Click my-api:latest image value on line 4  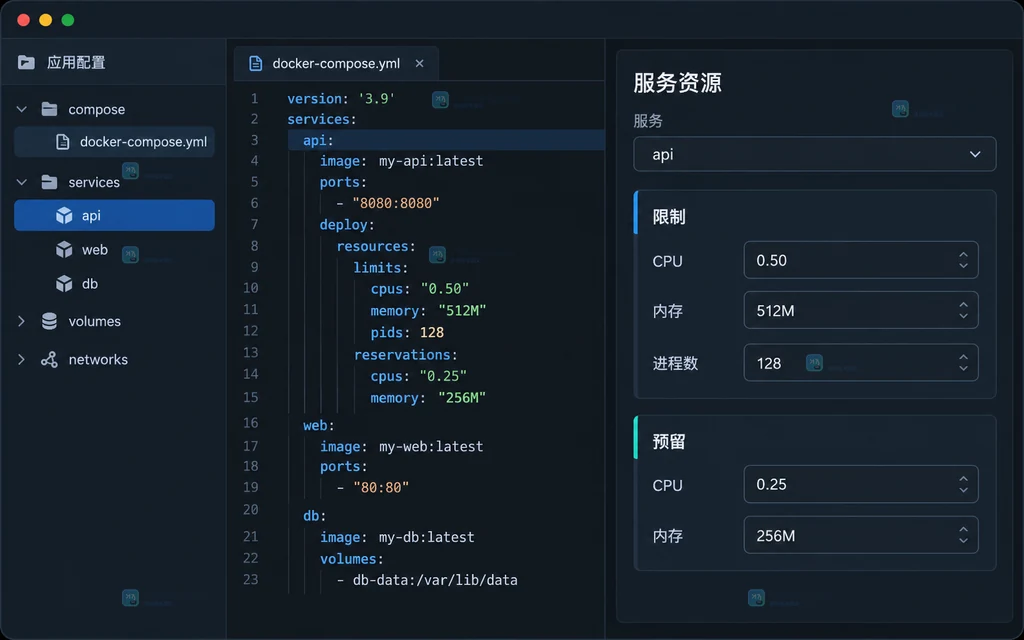click(431, 161)
